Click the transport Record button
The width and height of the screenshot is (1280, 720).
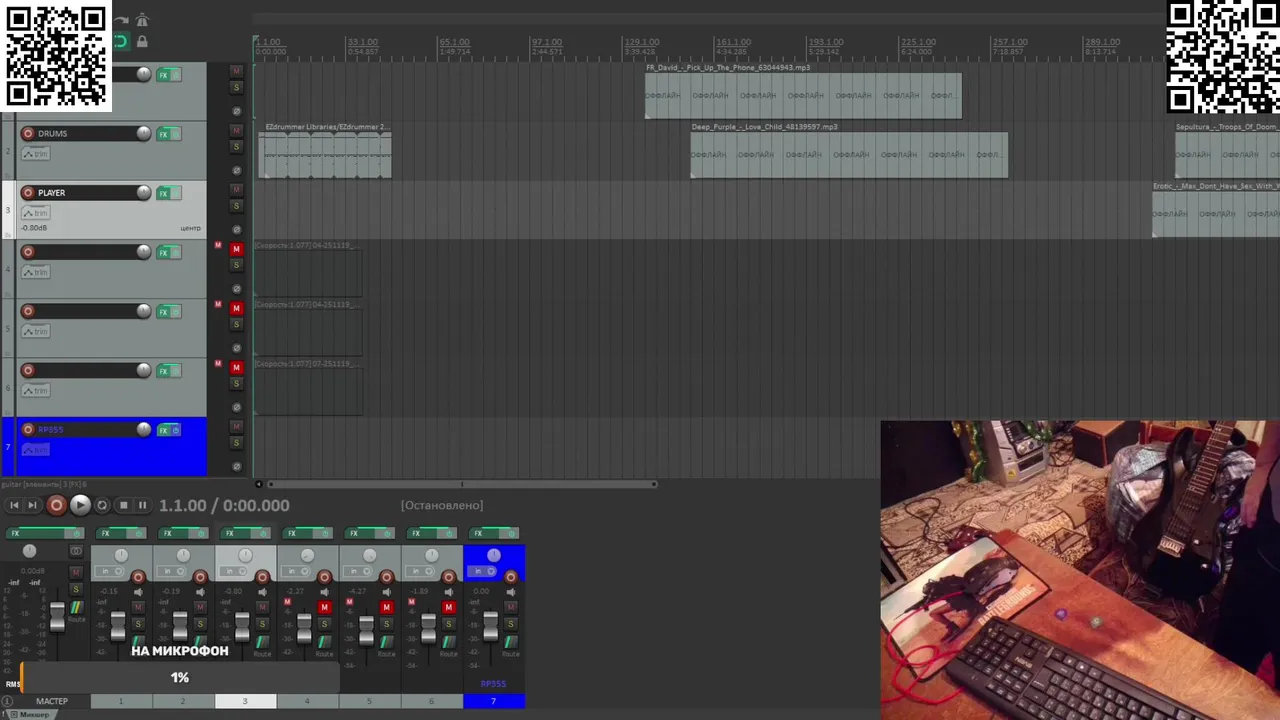coord(57,505)
